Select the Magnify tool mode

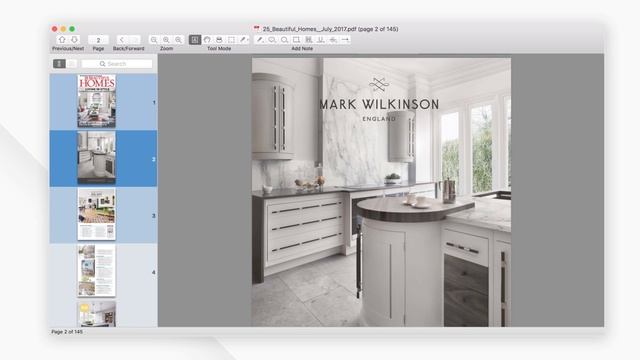click(219, 40)
